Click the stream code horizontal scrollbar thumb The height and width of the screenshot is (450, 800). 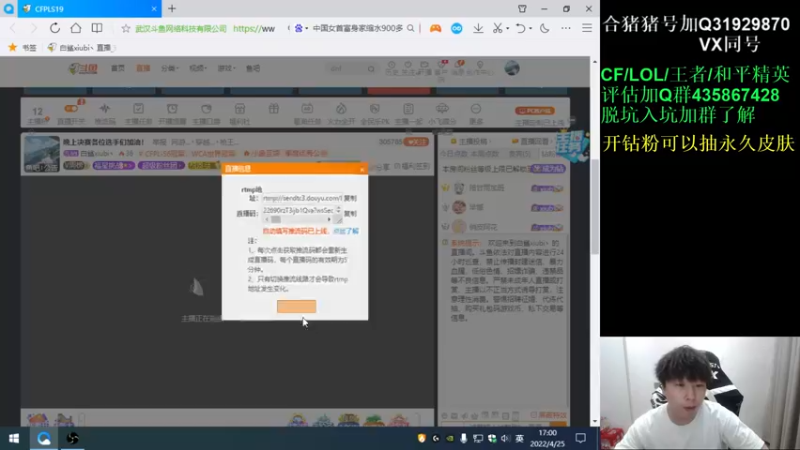click(276, 219)
